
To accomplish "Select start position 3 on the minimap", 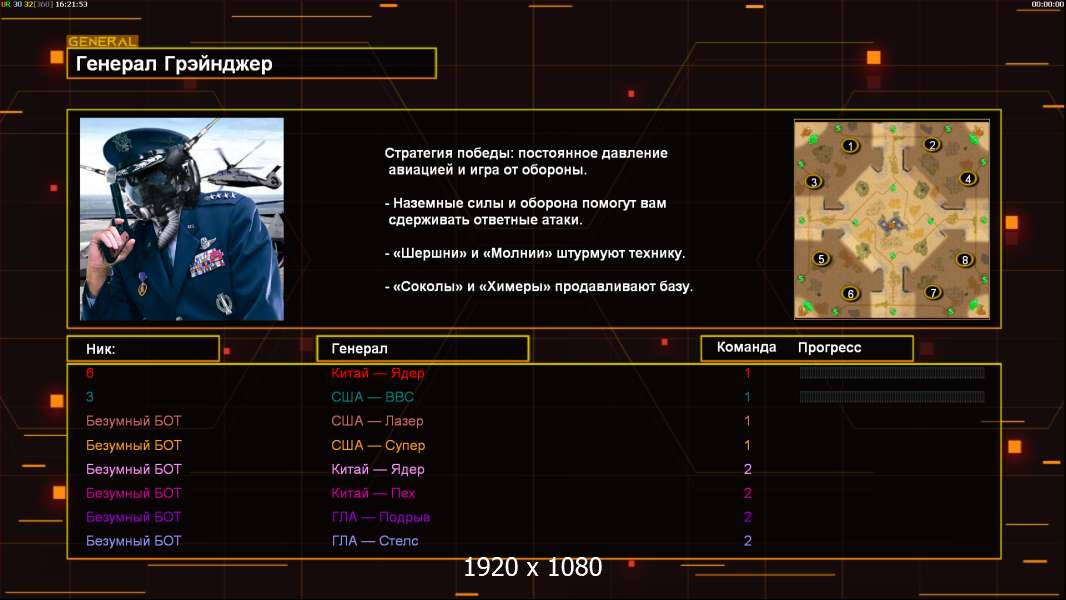I will tap(814, 181).
